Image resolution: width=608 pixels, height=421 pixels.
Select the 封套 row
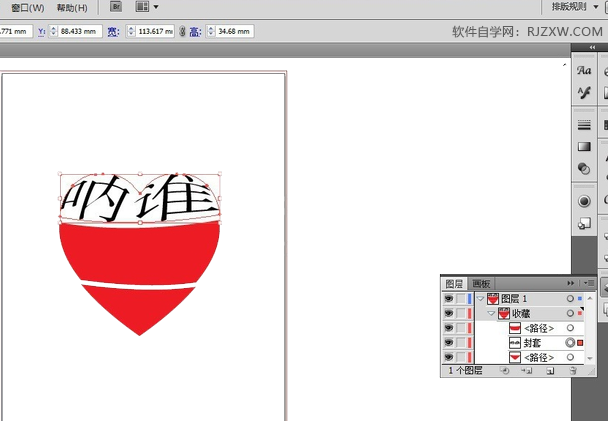(530, 343)
